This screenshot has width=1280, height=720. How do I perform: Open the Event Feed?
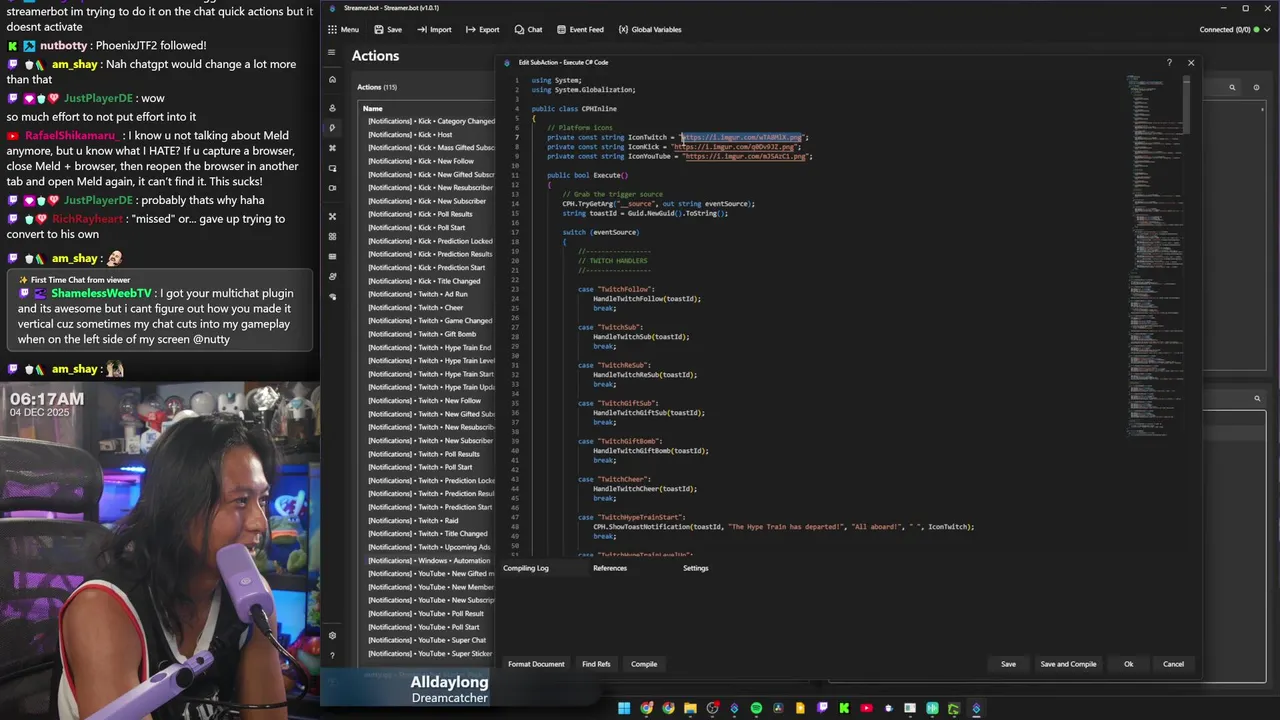point(580,30)
